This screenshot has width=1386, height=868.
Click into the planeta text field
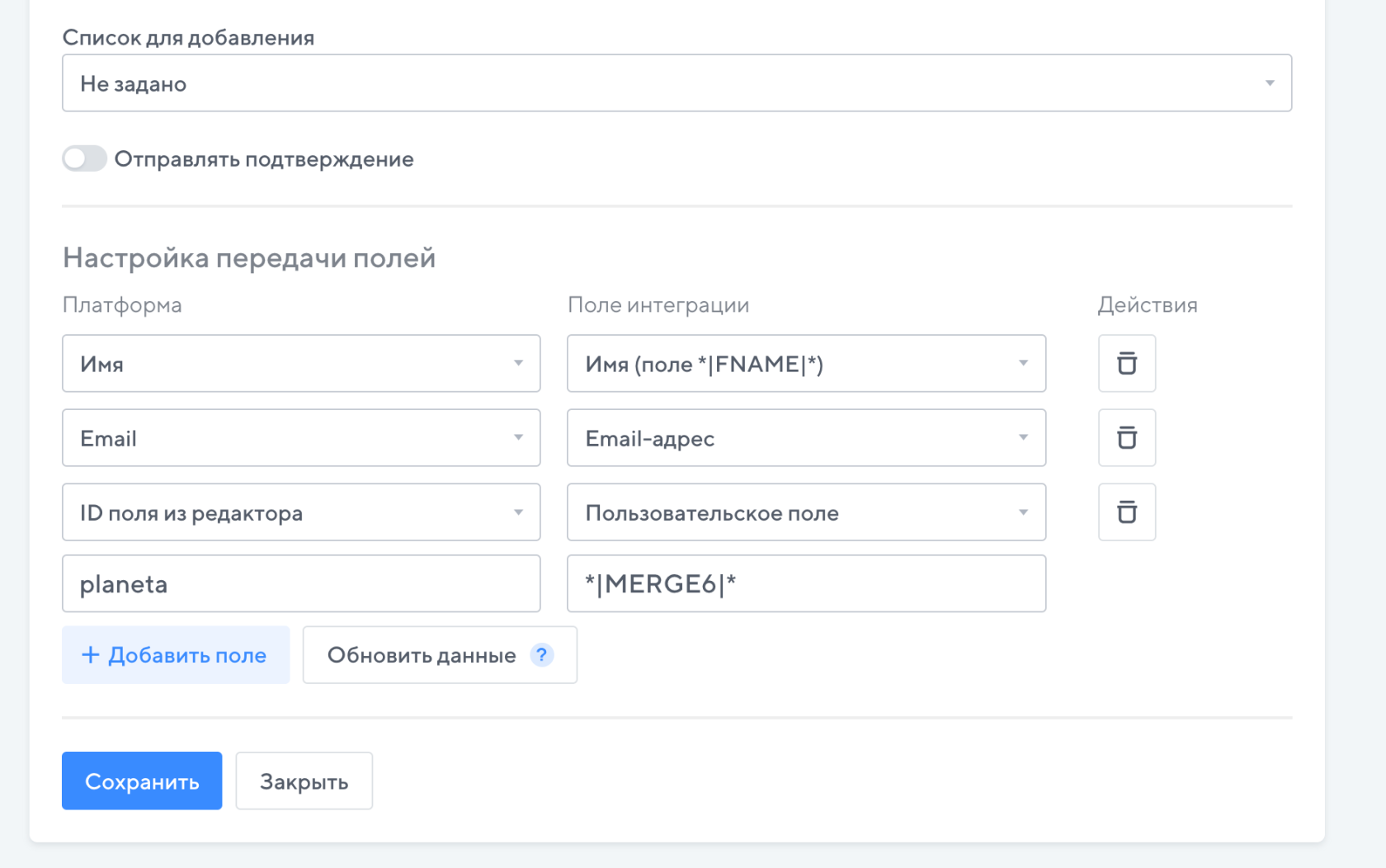pos(301,583)
